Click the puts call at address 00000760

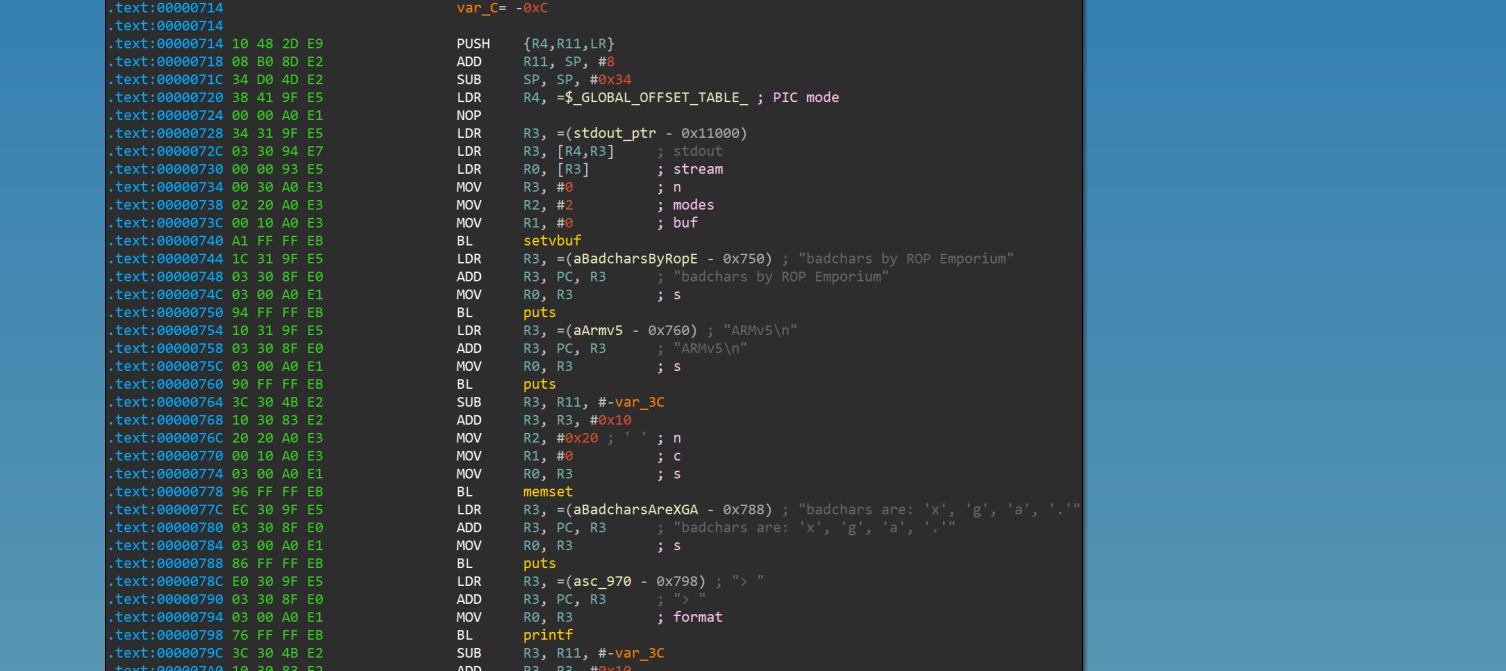pyautogui.click(x=539, y=385)
